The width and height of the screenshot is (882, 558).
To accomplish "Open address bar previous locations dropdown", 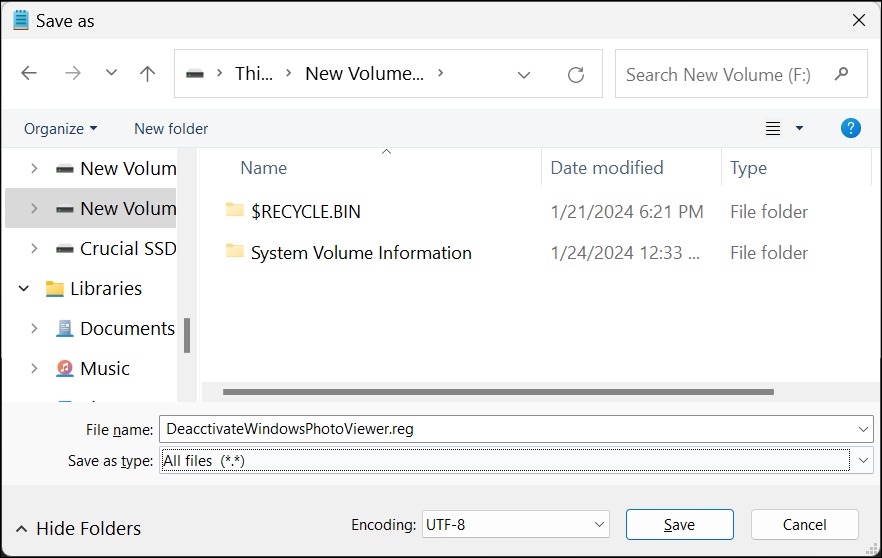I will pos(524,75).
